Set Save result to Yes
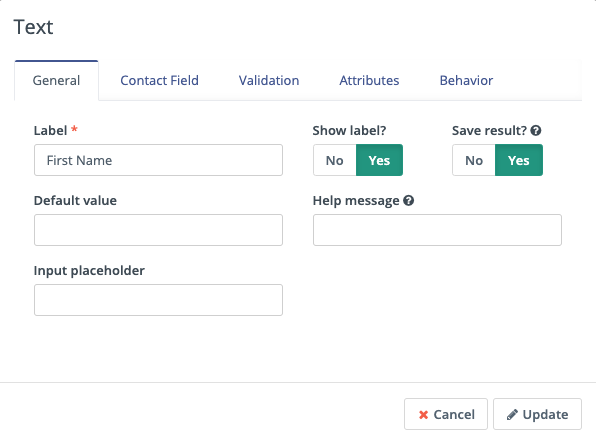Image resolution: width=596 pixels, height=443 pixels. coord(519,160)
